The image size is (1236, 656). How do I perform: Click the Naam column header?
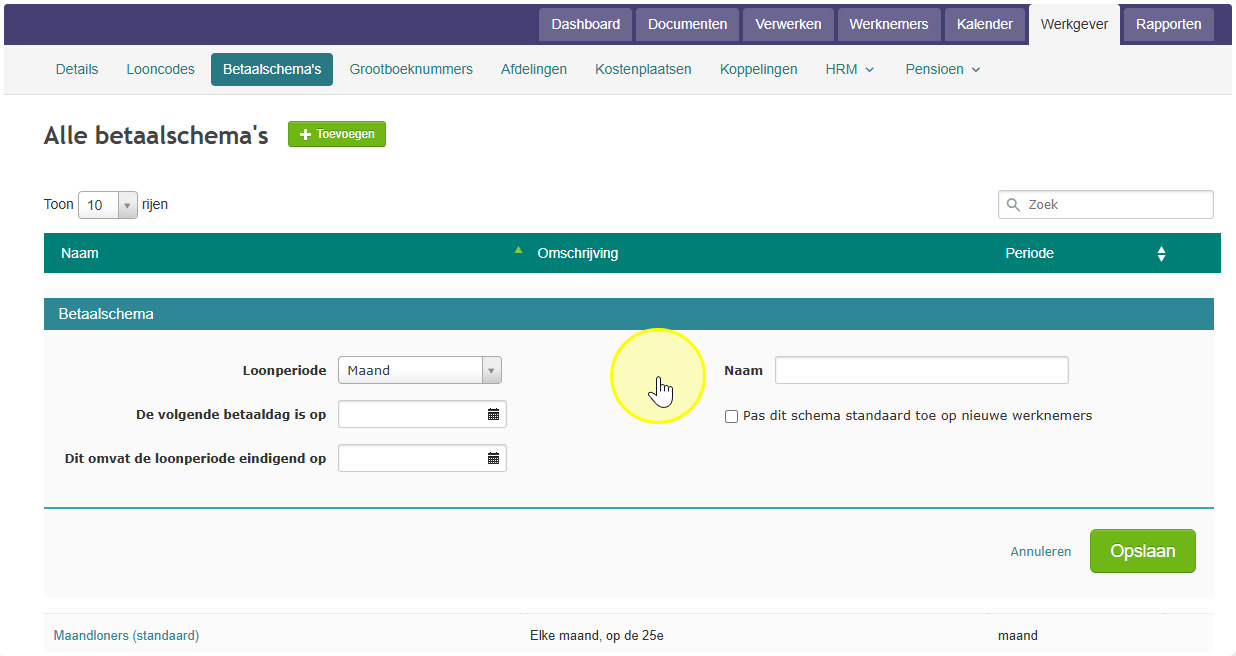pyautogui.click(x=80, y=253)
